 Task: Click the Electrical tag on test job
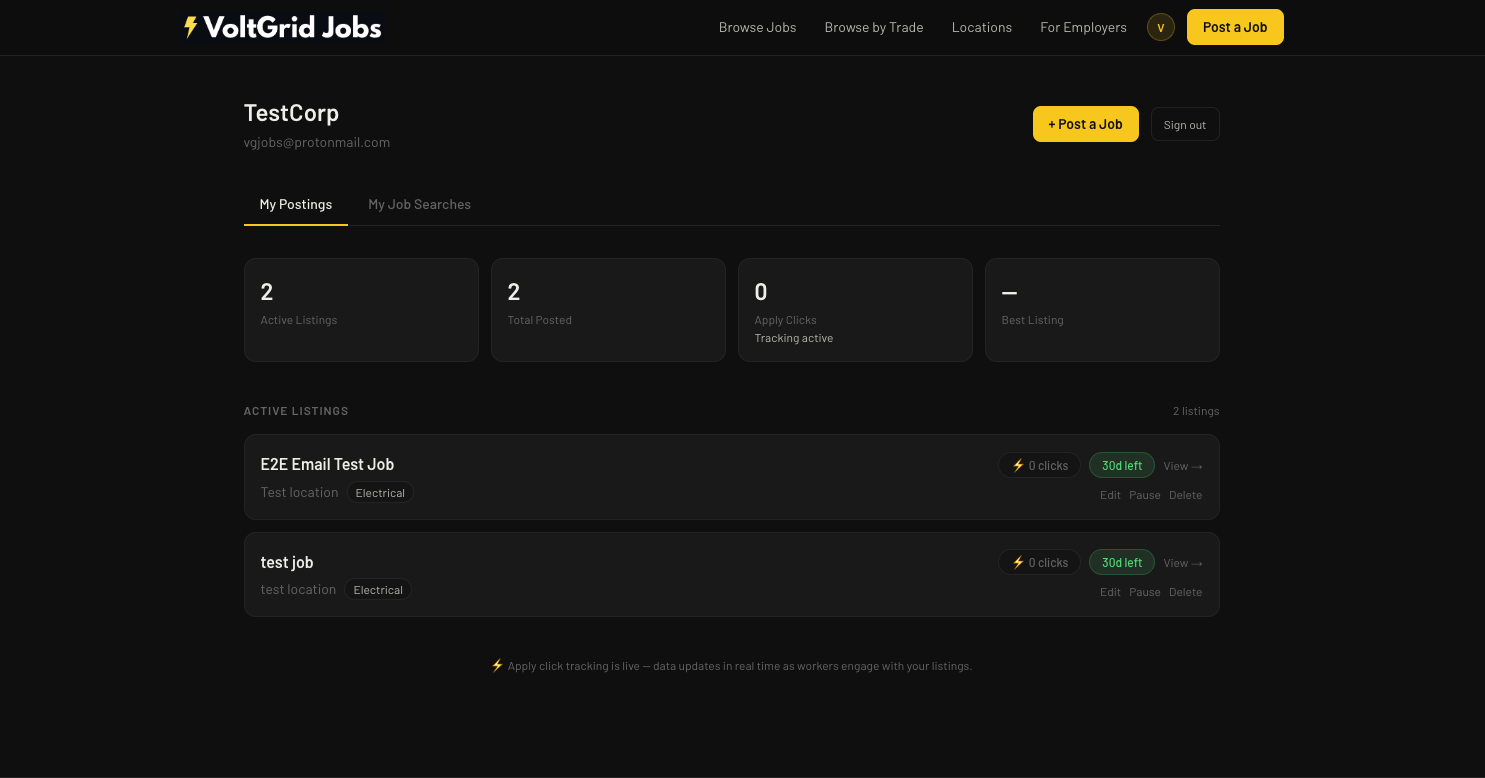point(378,590)
